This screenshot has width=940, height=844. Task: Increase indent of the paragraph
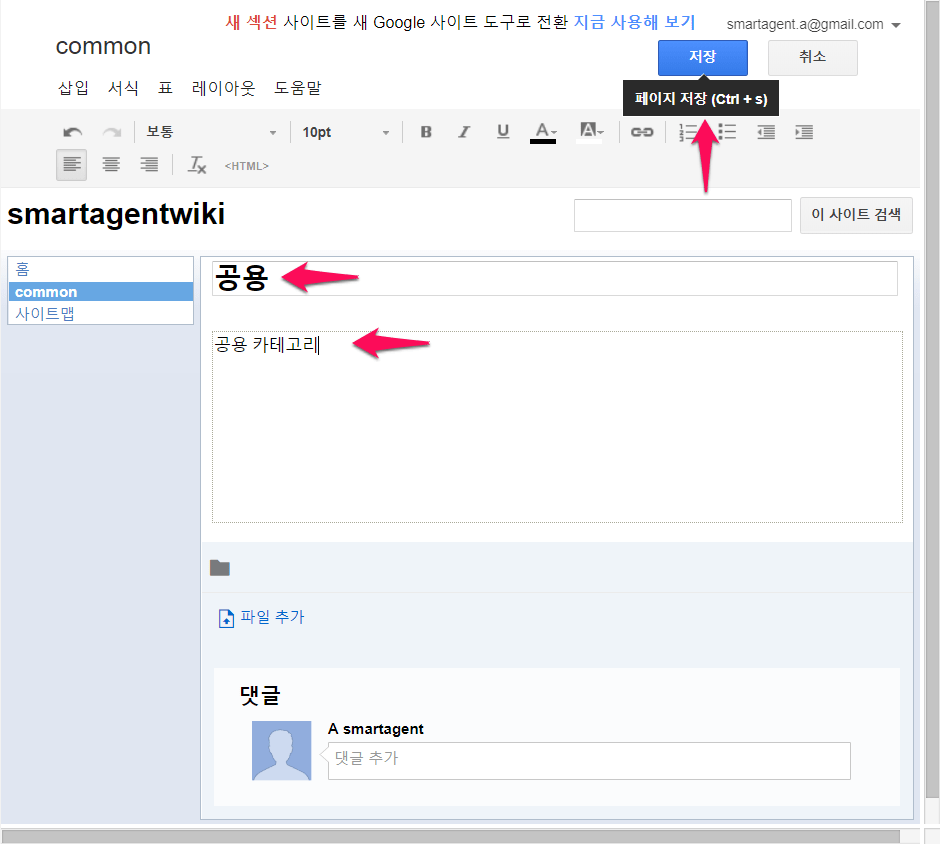804,132
